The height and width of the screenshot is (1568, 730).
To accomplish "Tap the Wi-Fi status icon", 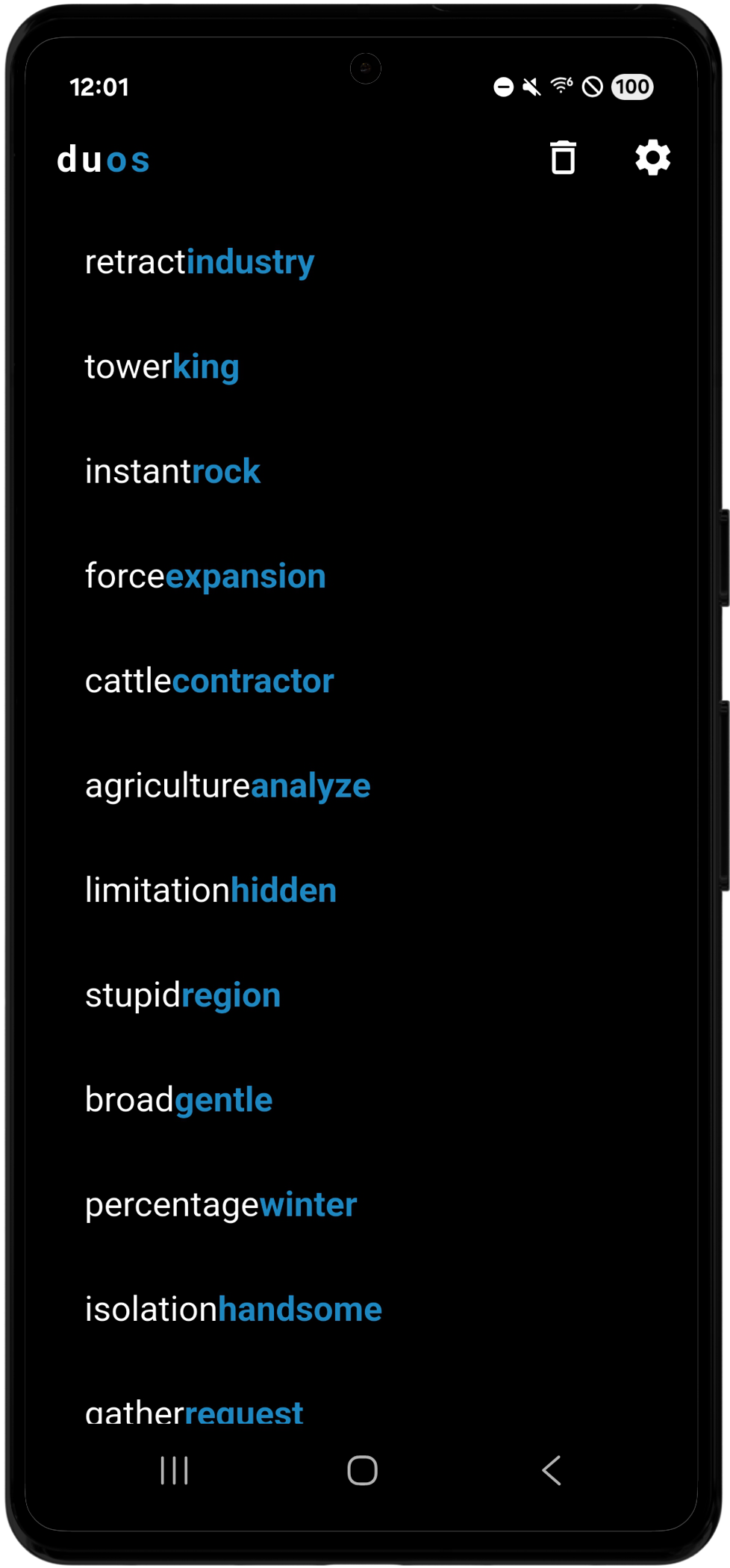I will coord(561,87).
